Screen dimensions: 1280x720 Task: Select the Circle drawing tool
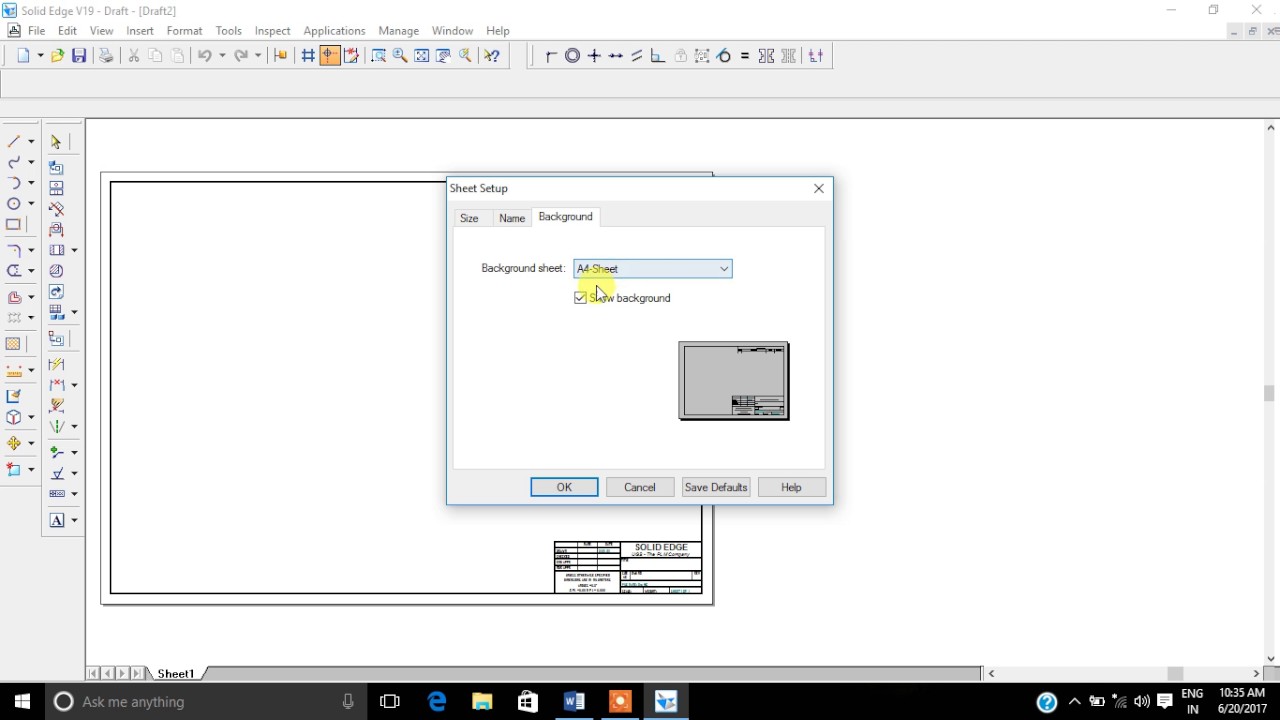(14, 203)
